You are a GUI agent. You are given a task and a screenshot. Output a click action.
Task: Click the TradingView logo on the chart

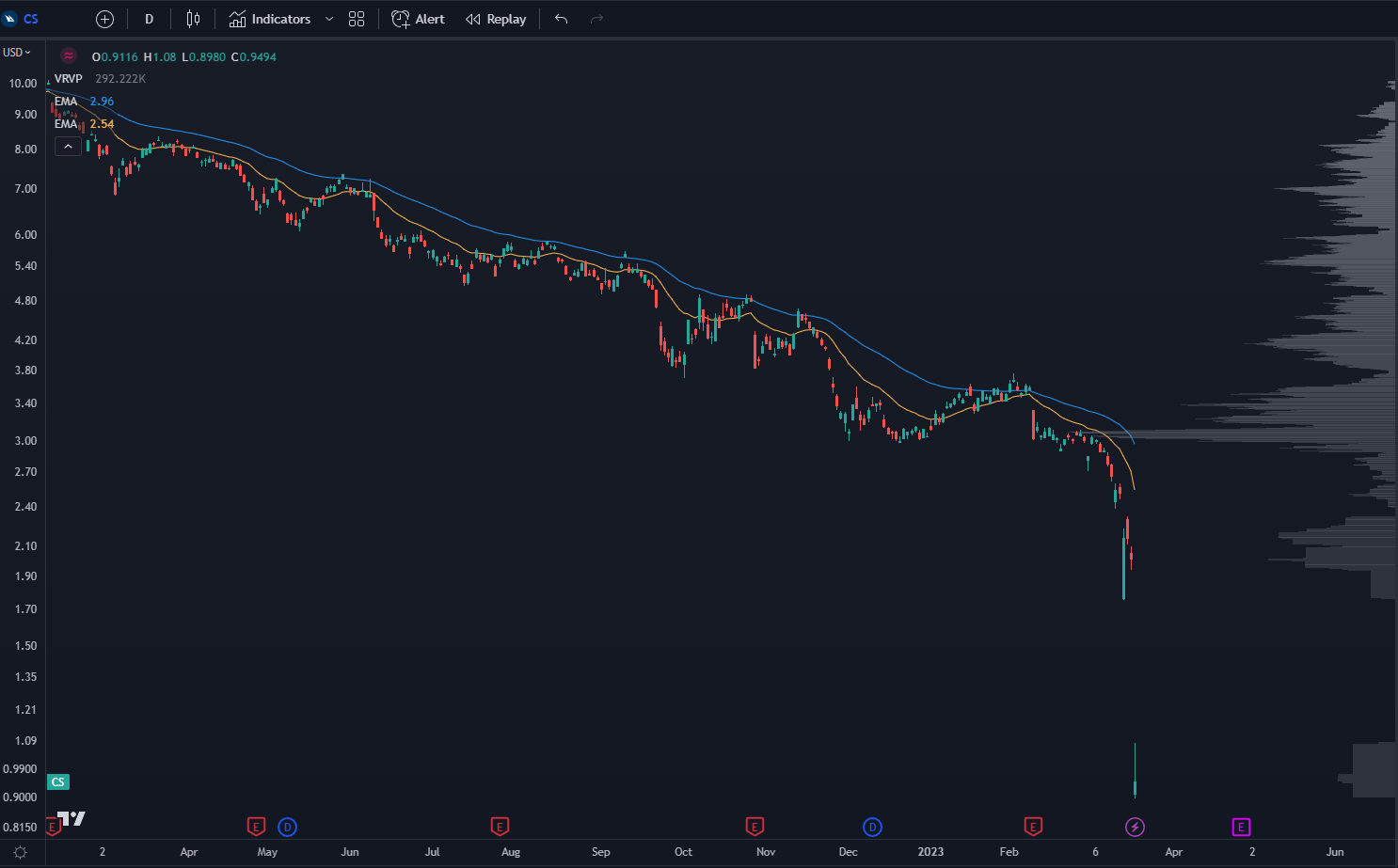coord(71,818)
